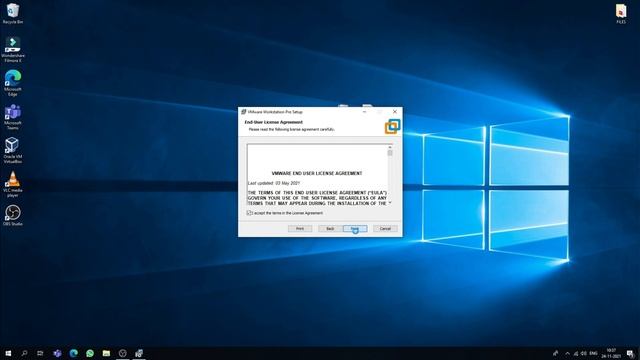Open taskbar Search
Image resolution: width=640 pixels, height=360 pixels.
click(24, 353)
